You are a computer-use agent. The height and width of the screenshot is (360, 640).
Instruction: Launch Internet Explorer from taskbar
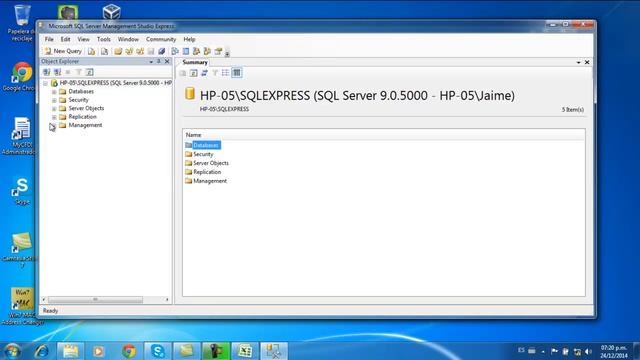pyautogui.click(x=42, y=351)
